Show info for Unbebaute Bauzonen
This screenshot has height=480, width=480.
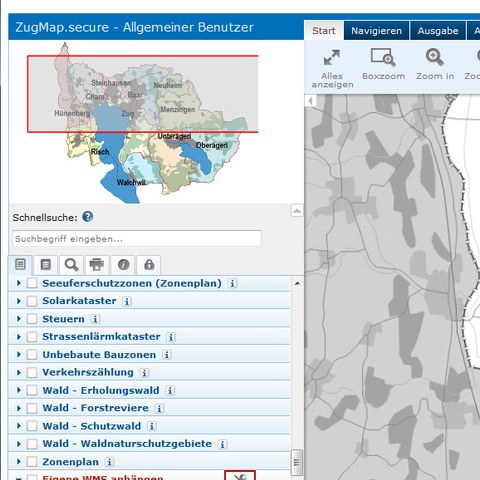[167, 355]
